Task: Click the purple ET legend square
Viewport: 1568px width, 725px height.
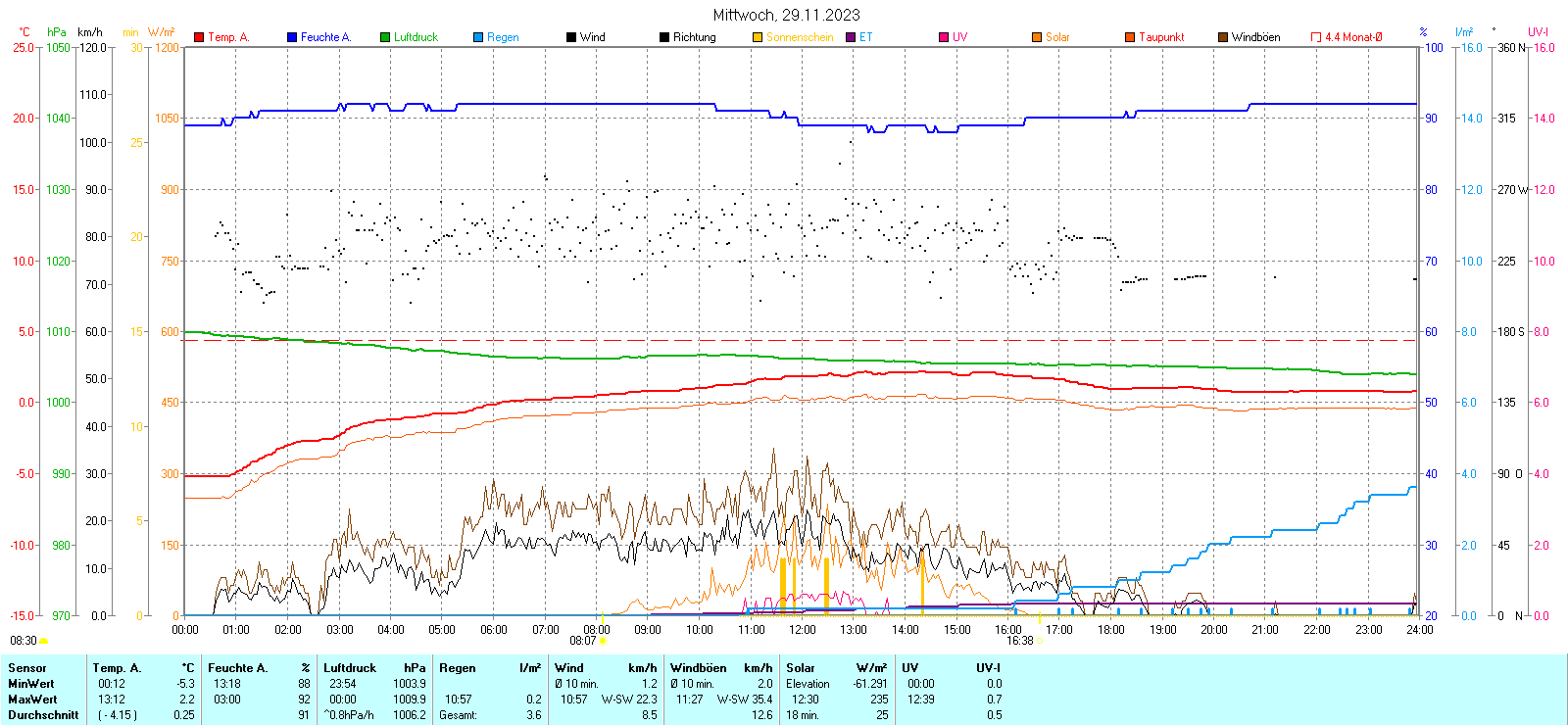Action: (x=851, y=37)
